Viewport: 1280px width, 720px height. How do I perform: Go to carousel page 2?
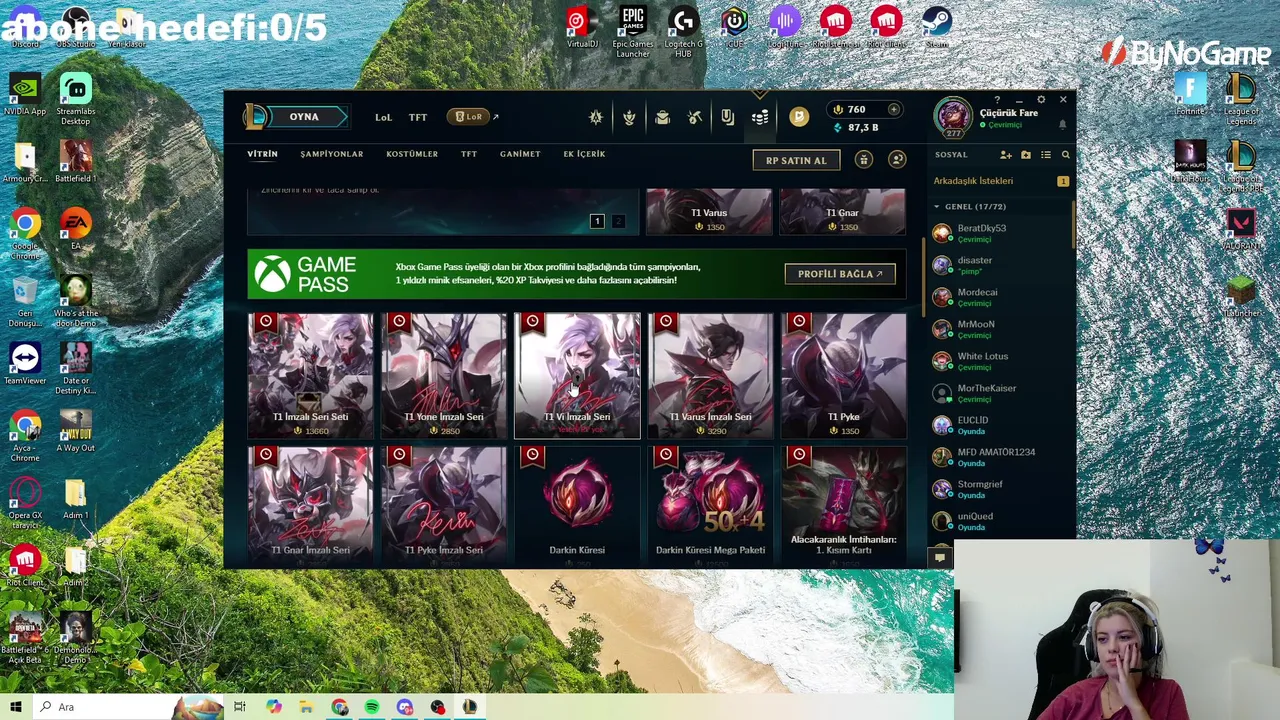pos(618,221)
